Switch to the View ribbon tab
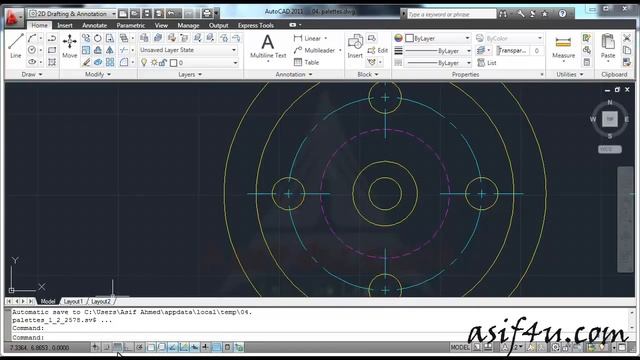 161,25
